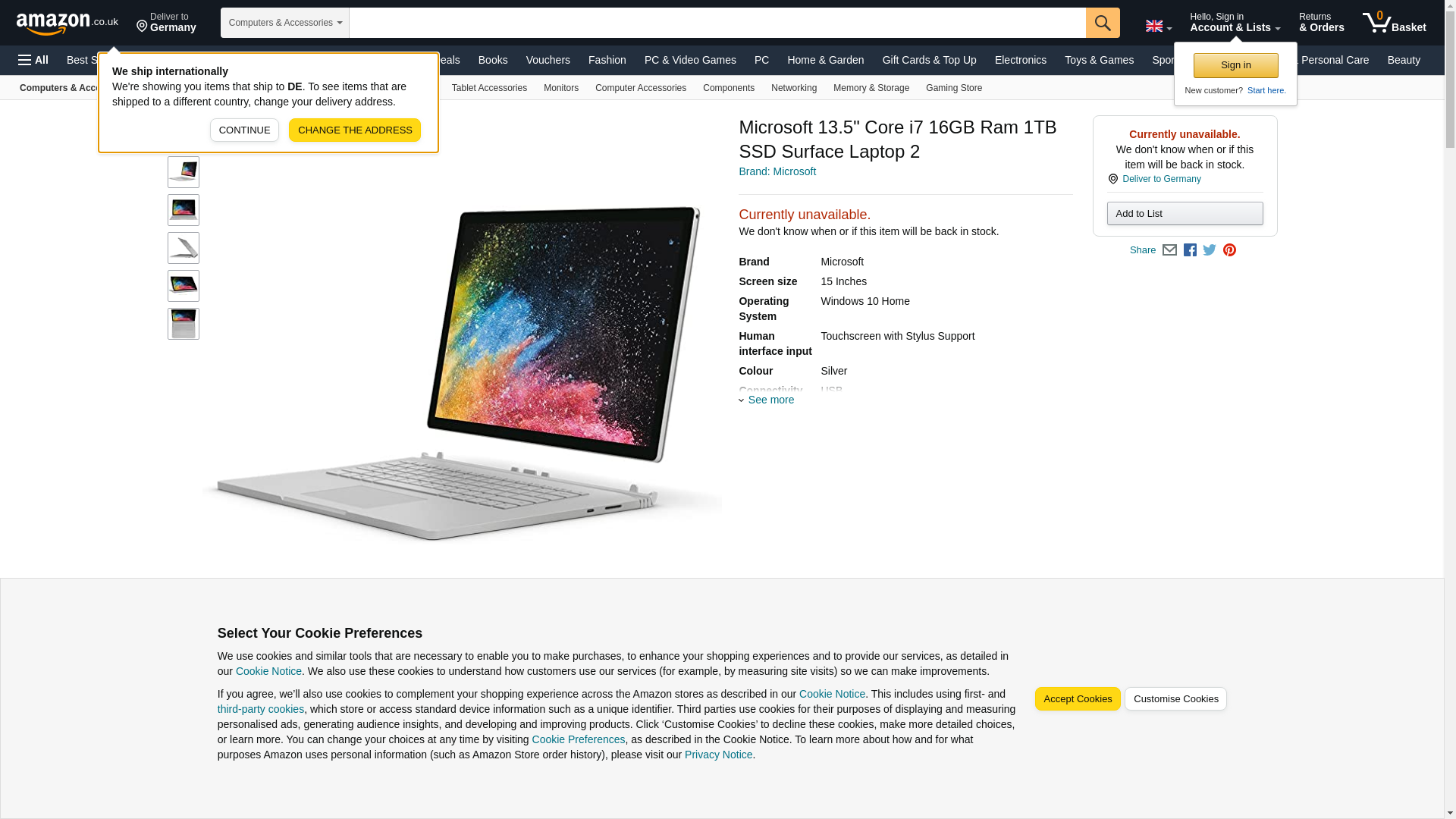Open the All hamburger menu
Viewport: 1456px width, 819px height.
[33, 60]
